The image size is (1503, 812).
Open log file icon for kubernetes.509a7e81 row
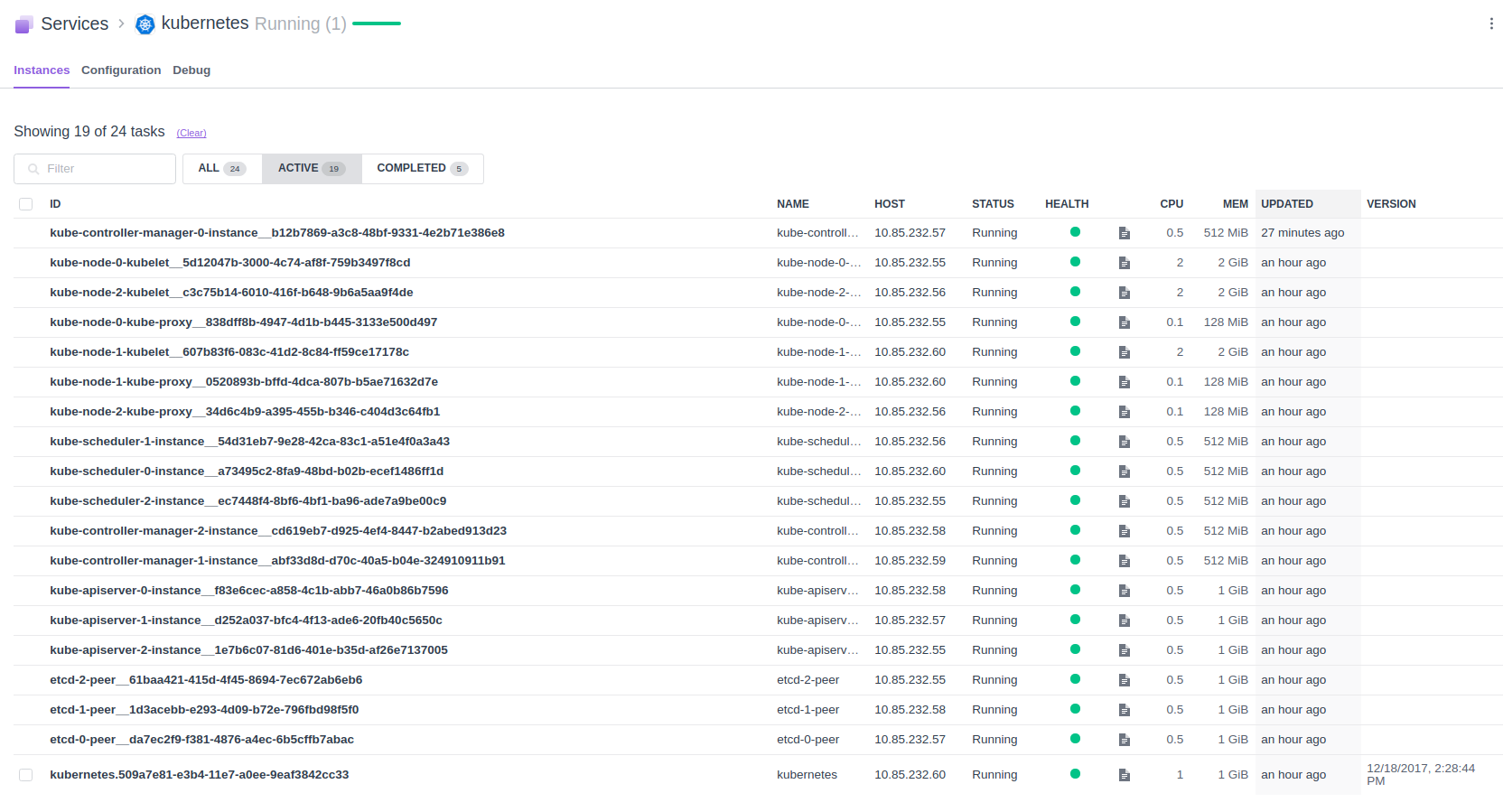pyautogui.click(x=1125, y=775)
